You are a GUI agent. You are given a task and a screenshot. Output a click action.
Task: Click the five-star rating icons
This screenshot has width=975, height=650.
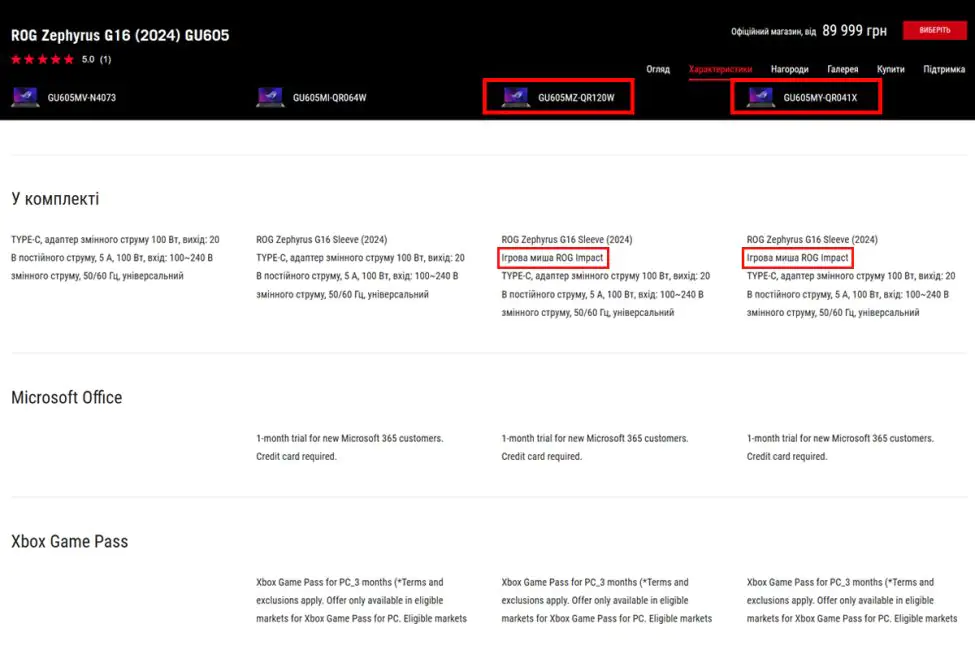[x=42, y=60]
